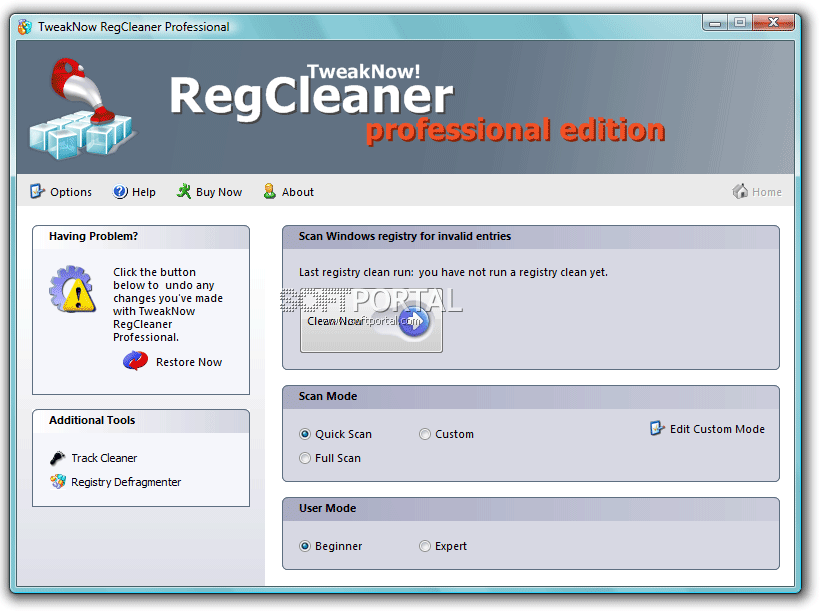820x613 pixels.
Task: Click the blue arrow on Clean Now
Action: [x=414, y=322]
